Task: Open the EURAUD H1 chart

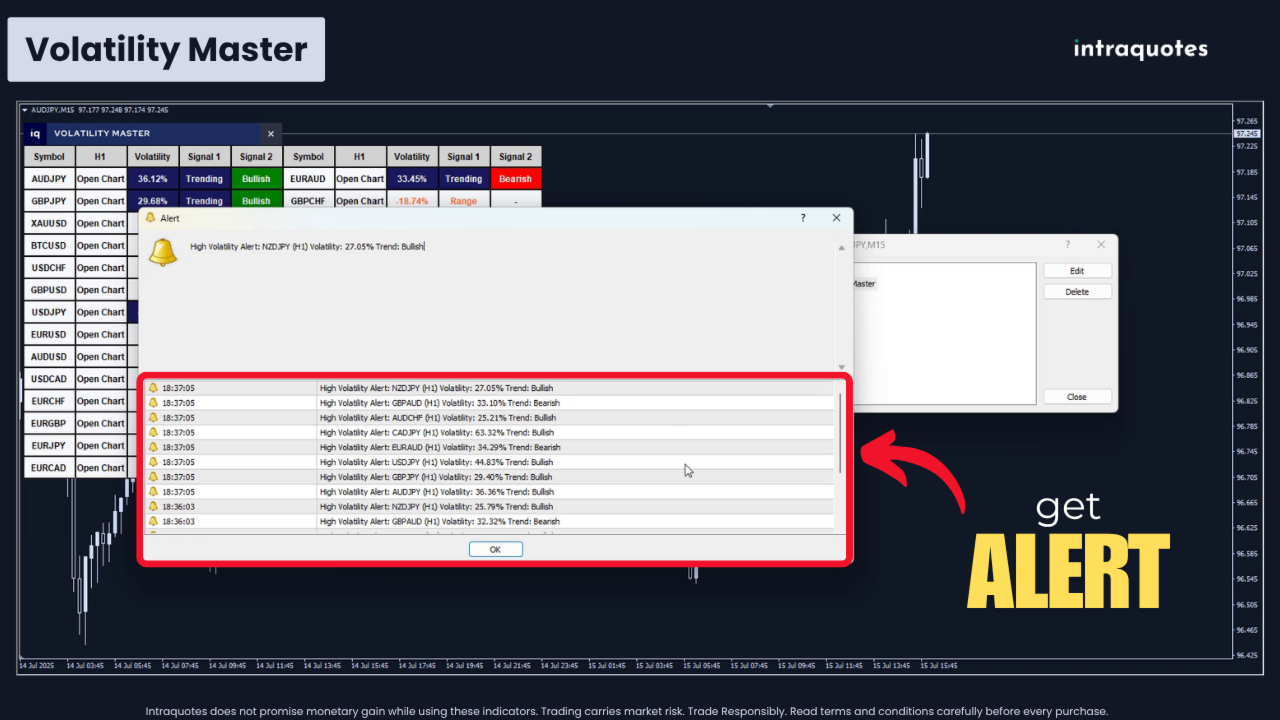Action: (x=360, y=179)
